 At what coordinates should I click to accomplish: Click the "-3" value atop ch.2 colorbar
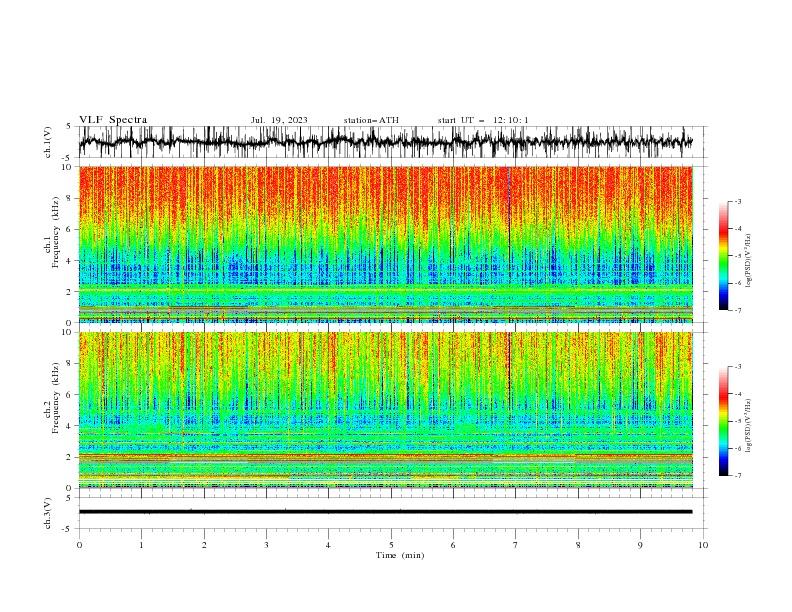(x=738, y=367)
